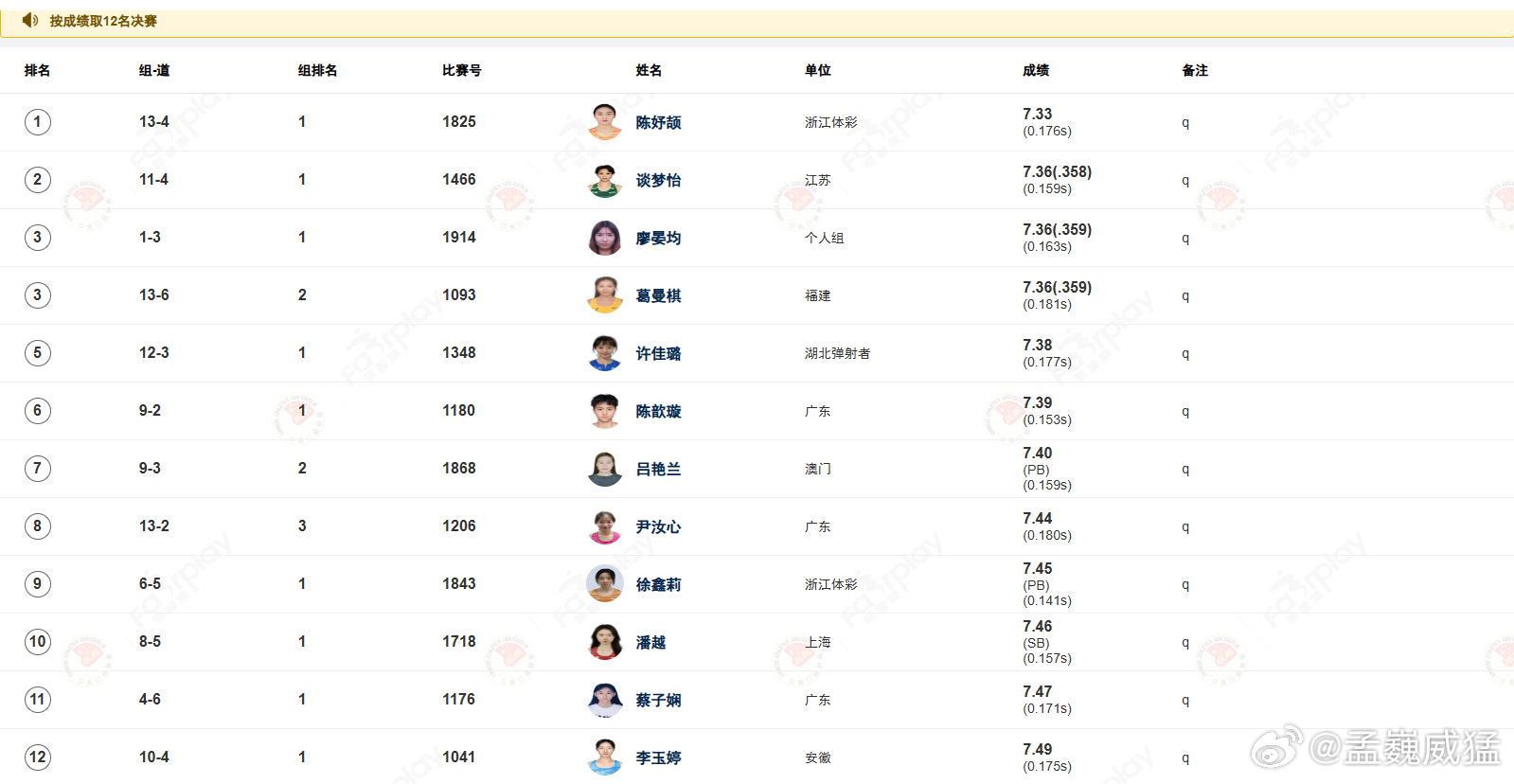This screenshot has height=784, width=1514.
Task: Open 徐鑫莉's athlete photo
Action: coord(605,584)
